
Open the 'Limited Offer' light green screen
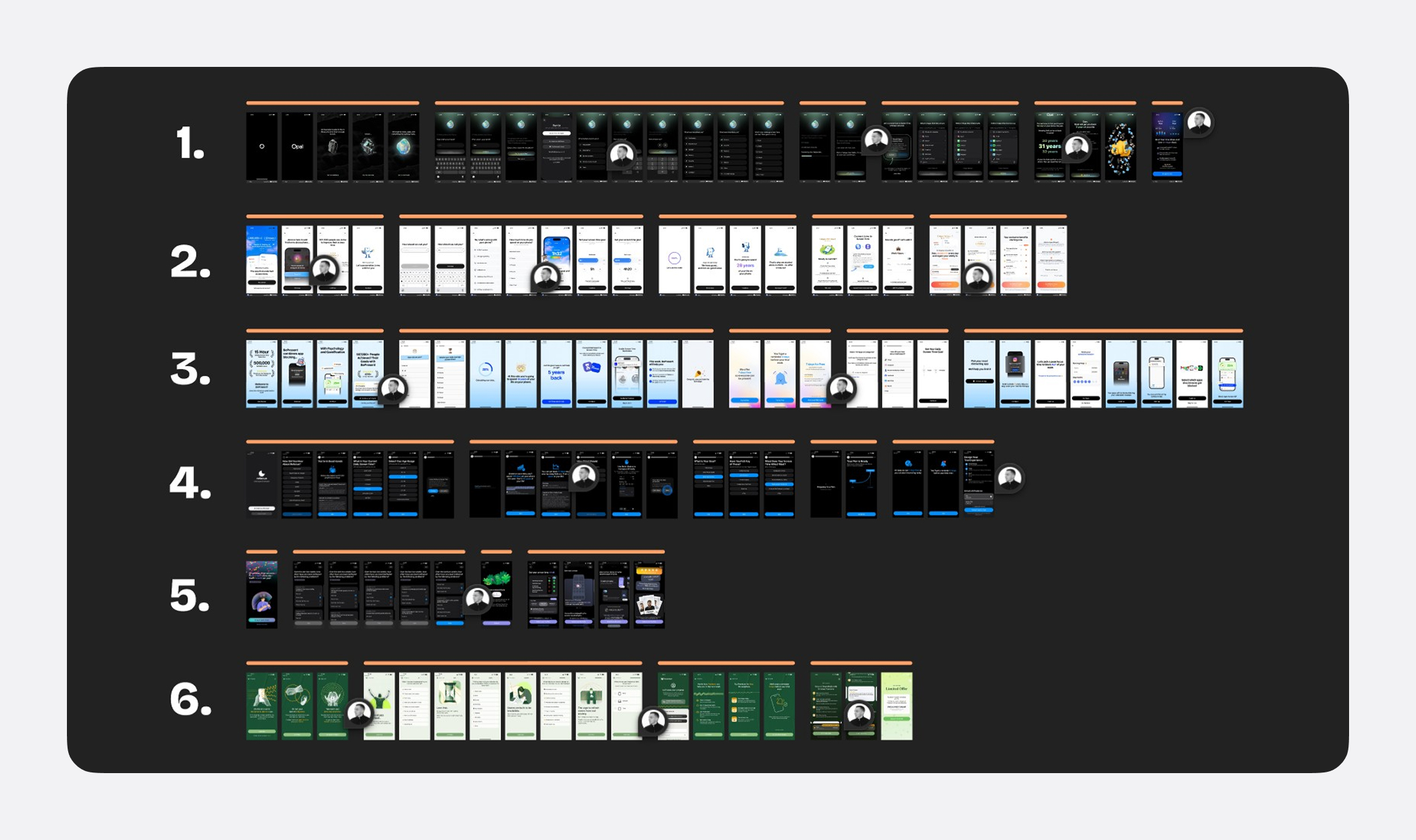(x=897, y=706)
